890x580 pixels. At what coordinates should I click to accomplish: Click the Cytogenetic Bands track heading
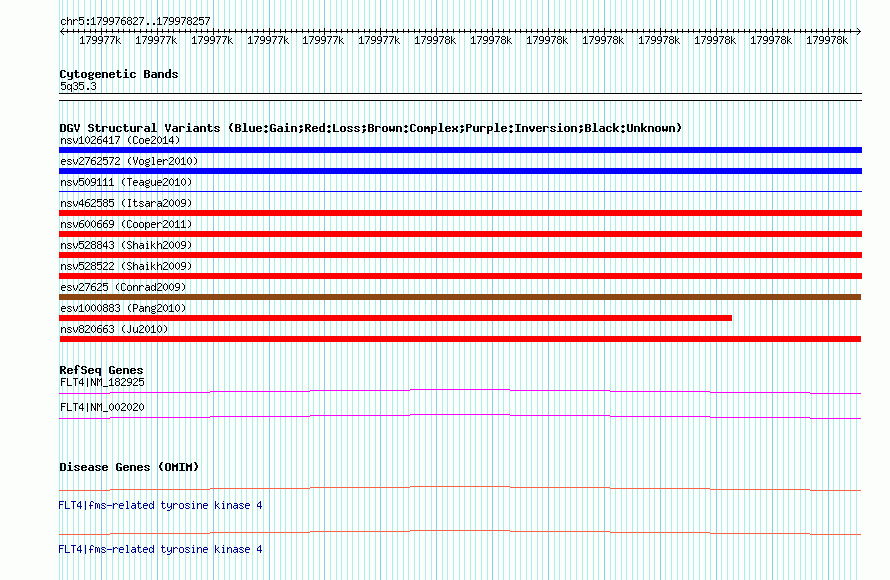[119, 74]
